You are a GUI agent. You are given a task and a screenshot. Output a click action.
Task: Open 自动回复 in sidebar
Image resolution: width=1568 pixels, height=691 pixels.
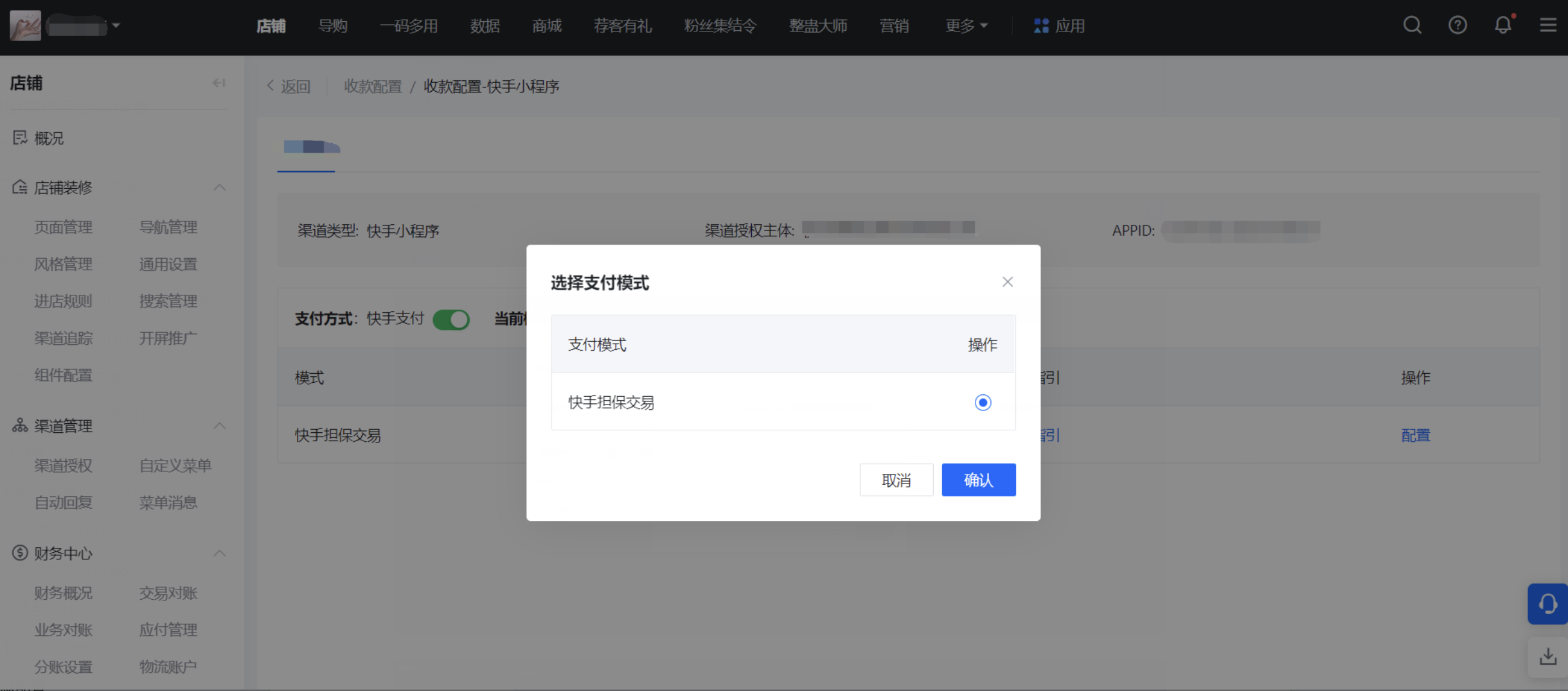click(63, 502)
